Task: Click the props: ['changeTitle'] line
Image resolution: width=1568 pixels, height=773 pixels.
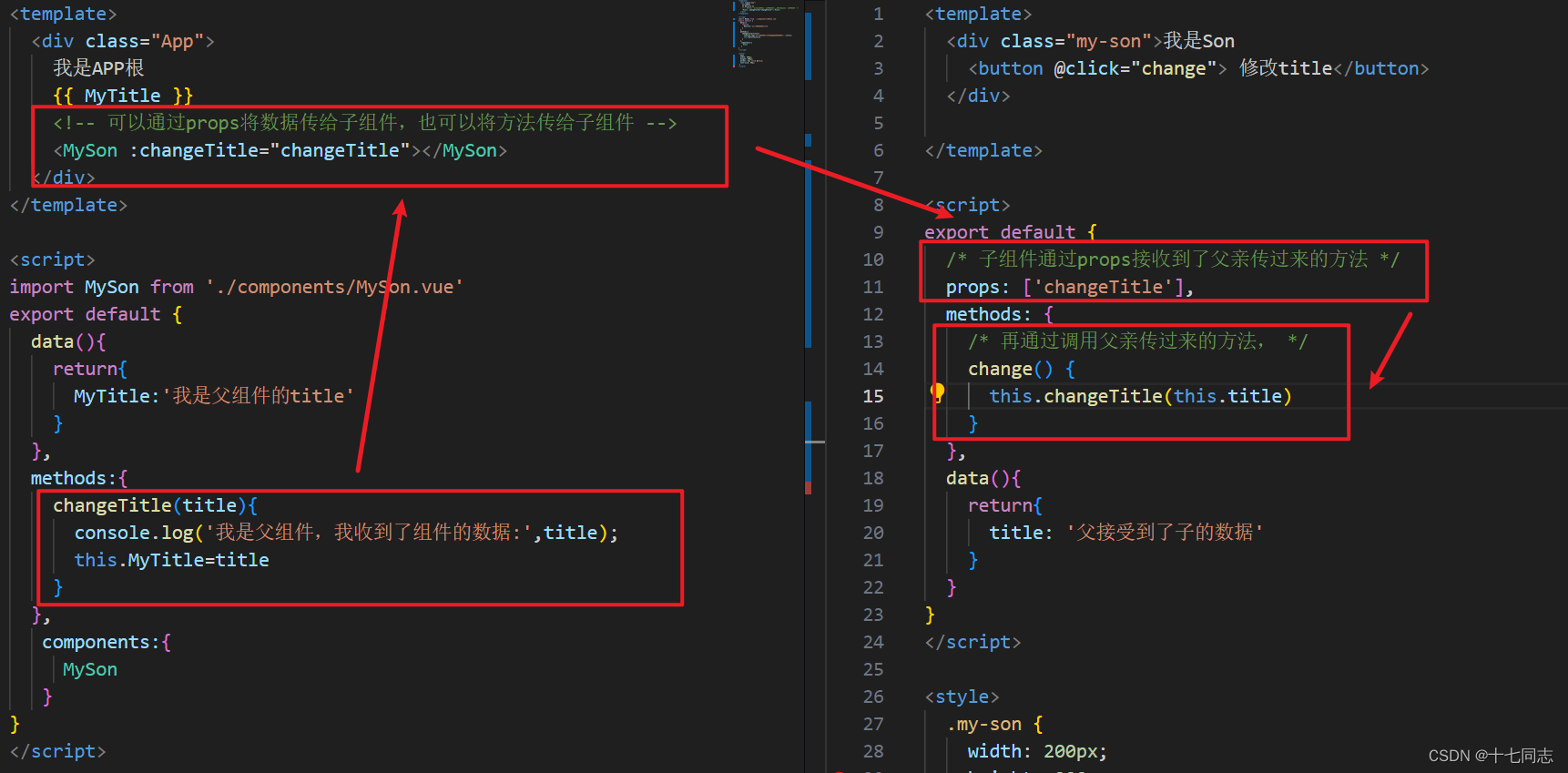Action: coord(1070,287)
